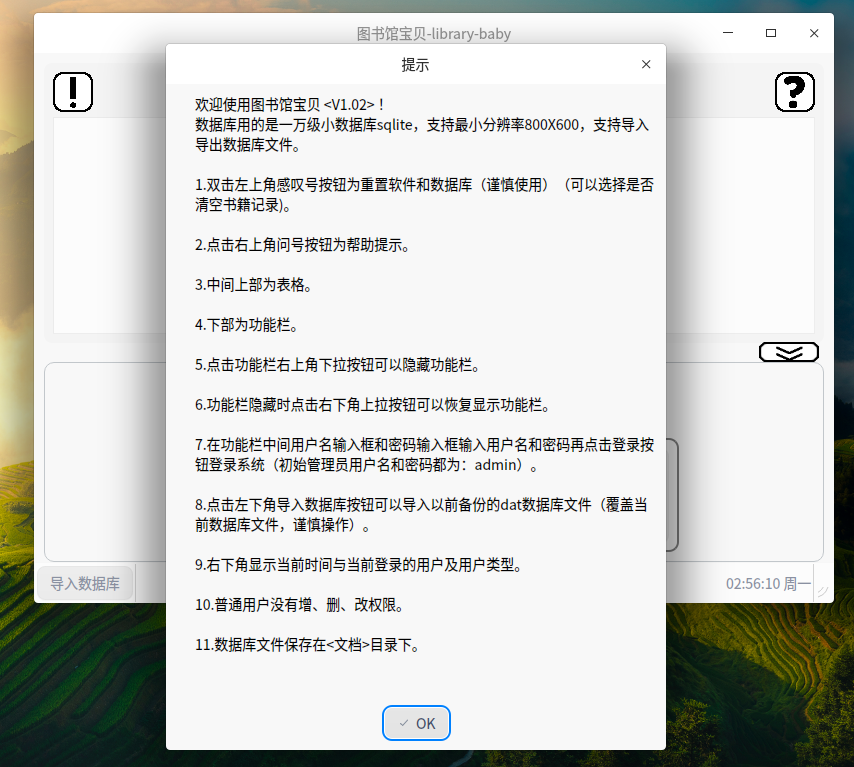854x767 pixels.
Task: Click the 提示 dialog title text
Action: pyautogui.click(x=415, y=65)
